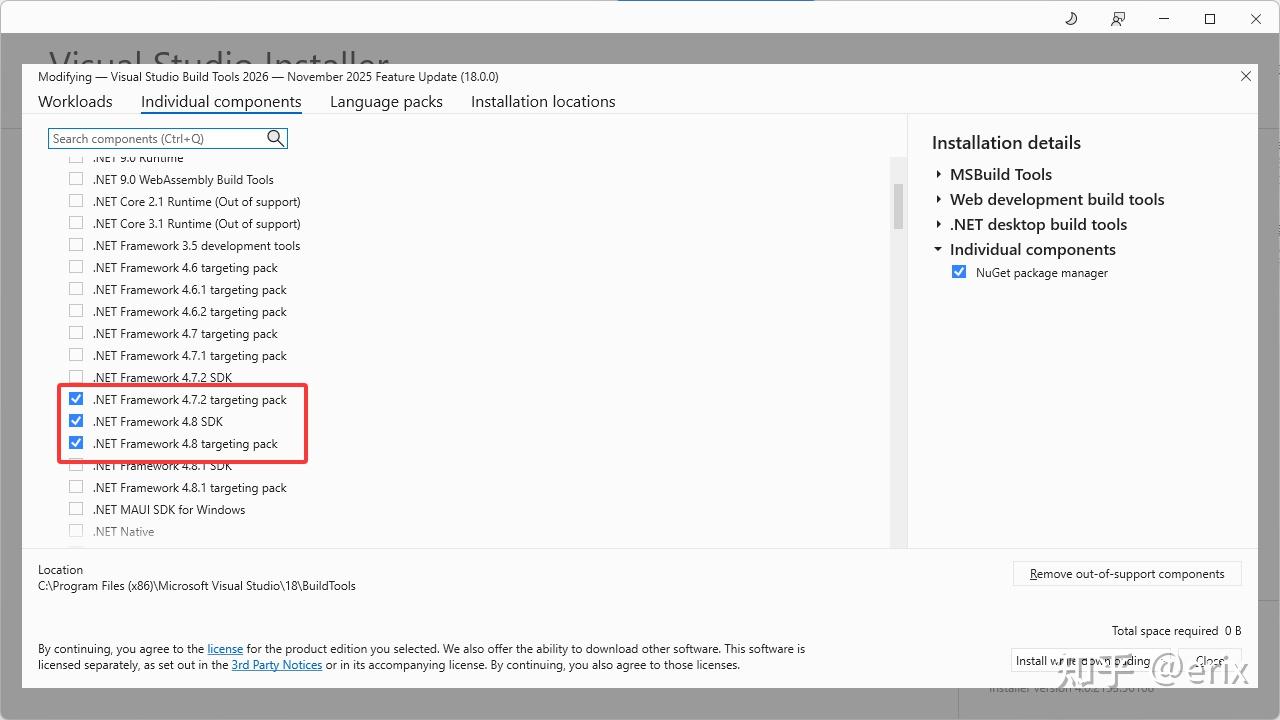The image size is (1280, 720).
Task: Uncheck .NET Framework 4.7.2 targeting pack
Action: [76, 399]
